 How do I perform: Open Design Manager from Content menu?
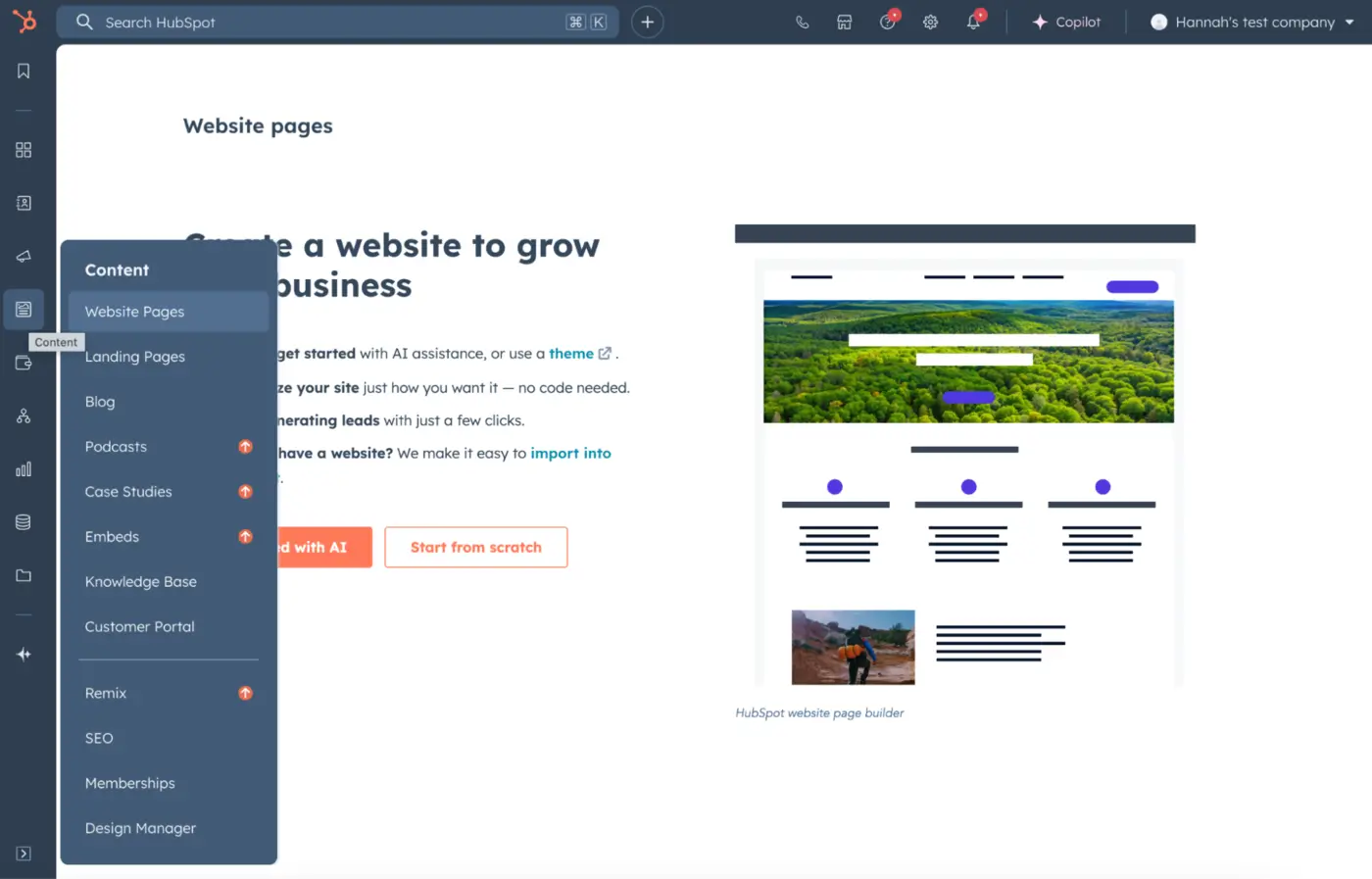[140, 828]
